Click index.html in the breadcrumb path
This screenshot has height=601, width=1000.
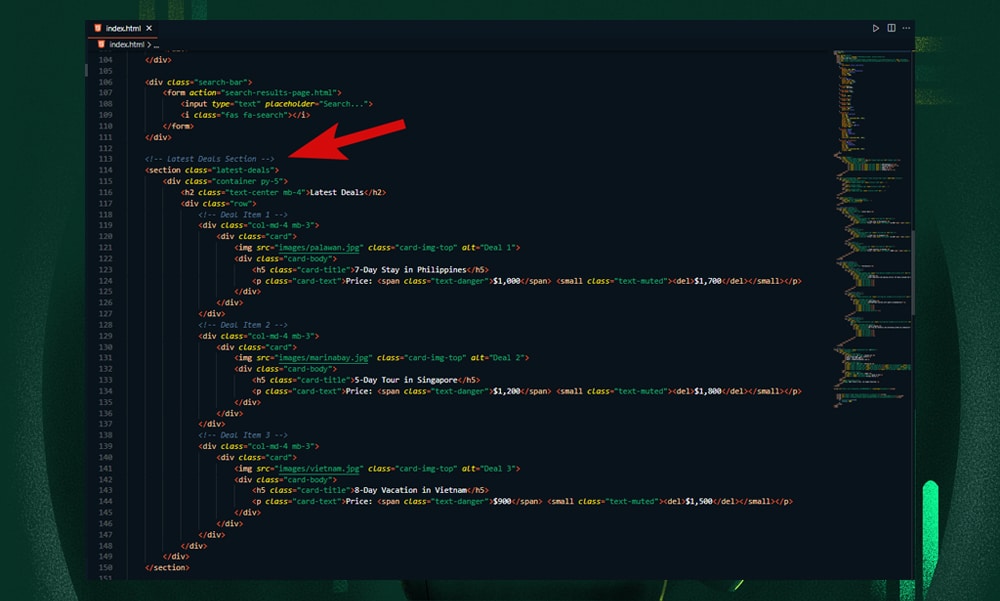tap(126, 44)
